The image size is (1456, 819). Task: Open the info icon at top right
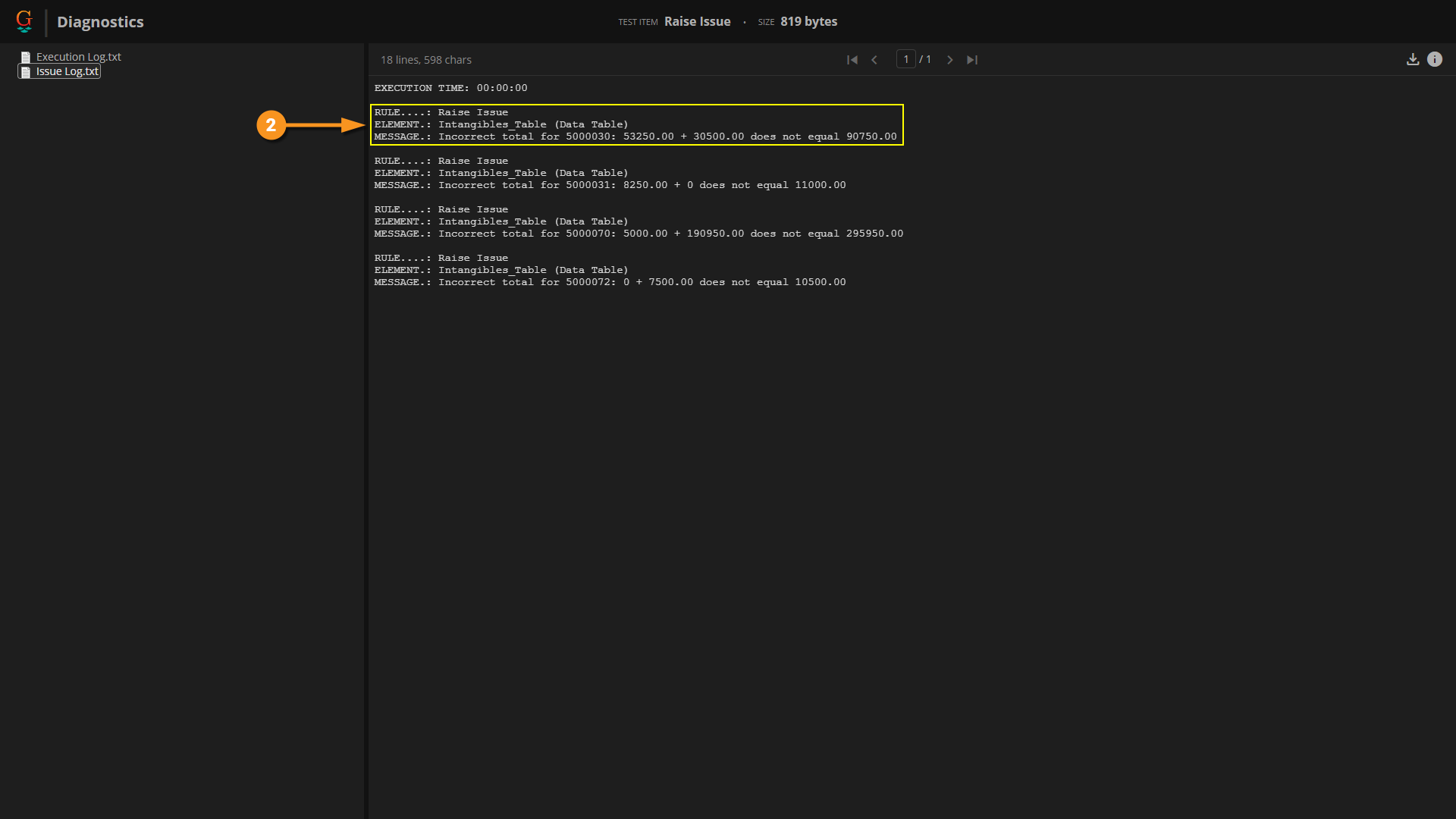pos(1435,59)
